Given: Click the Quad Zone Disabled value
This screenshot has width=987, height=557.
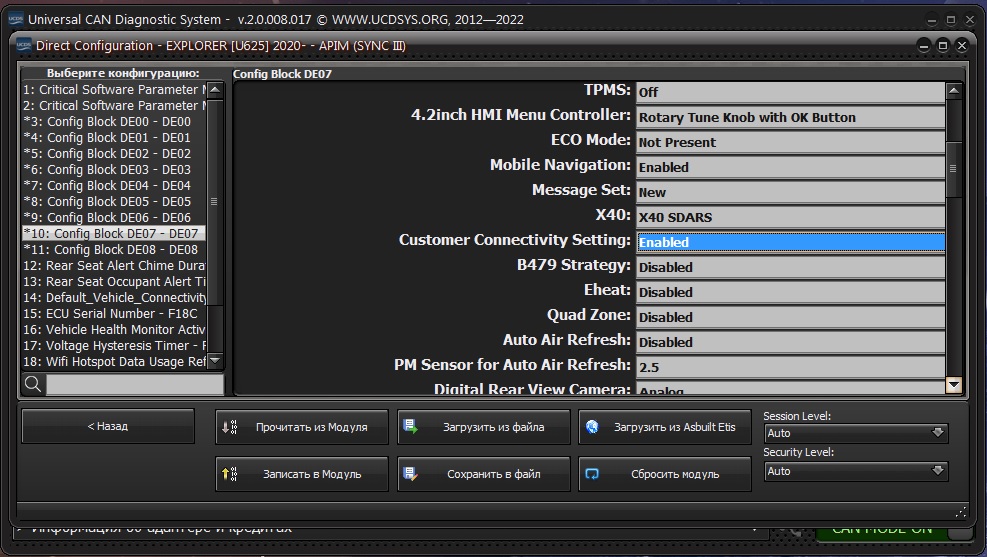Looking at the screenshot, I should (790, 317).
